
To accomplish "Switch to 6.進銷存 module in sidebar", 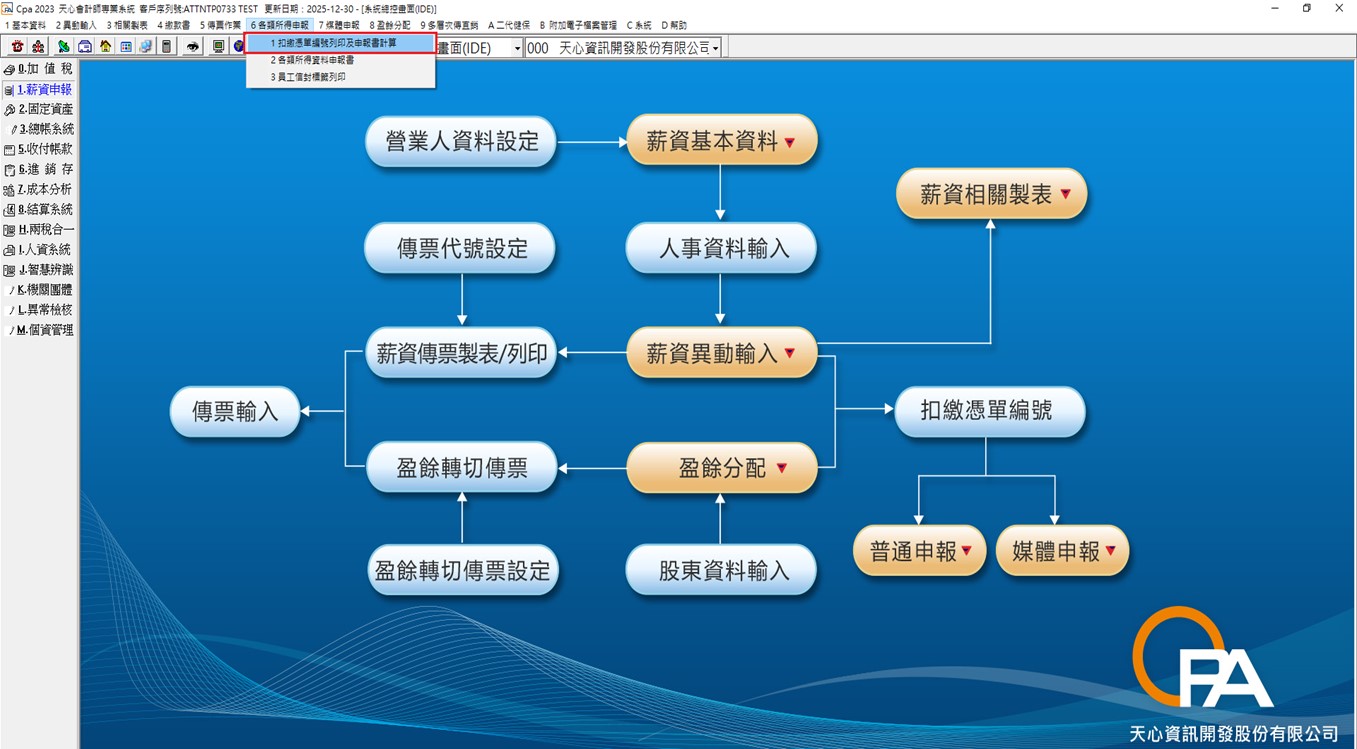I will (39, 169).
